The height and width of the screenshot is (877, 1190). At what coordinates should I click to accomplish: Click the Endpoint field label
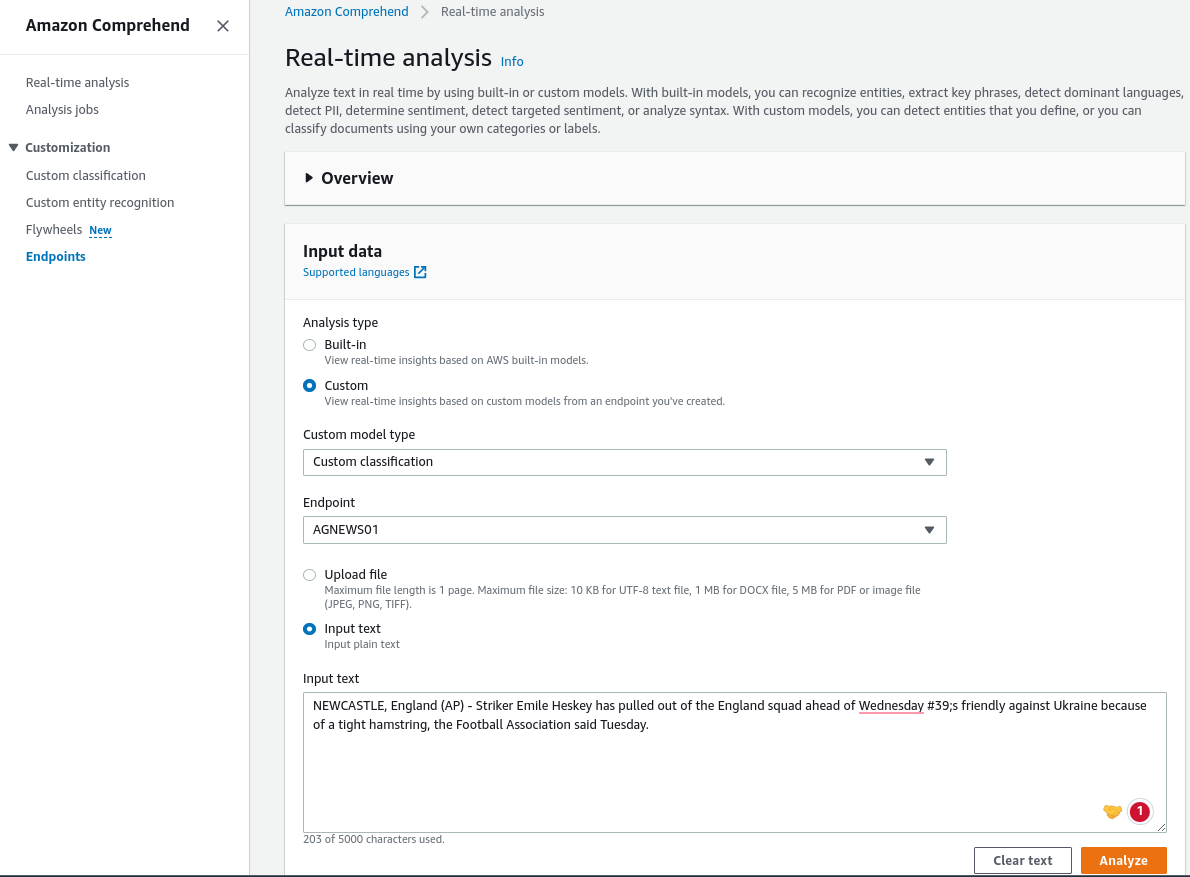click(329, 502)
